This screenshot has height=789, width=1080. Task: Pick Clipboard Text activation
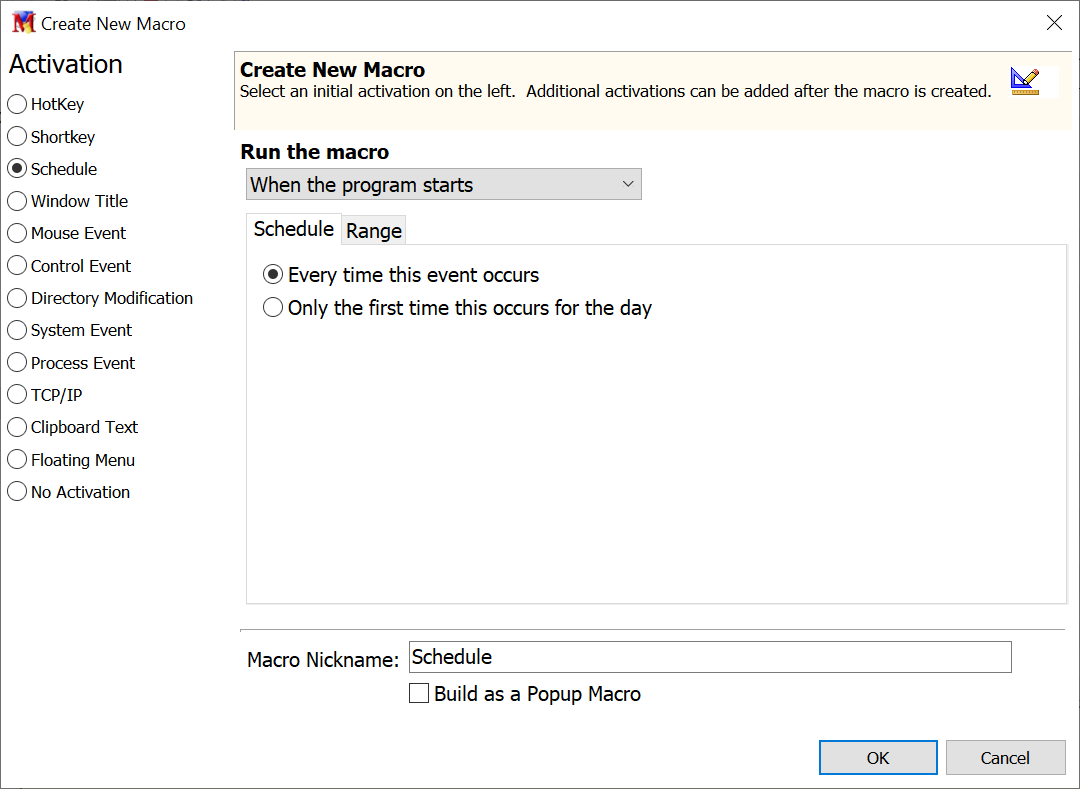pyautogui.click(x=17, y=427)
